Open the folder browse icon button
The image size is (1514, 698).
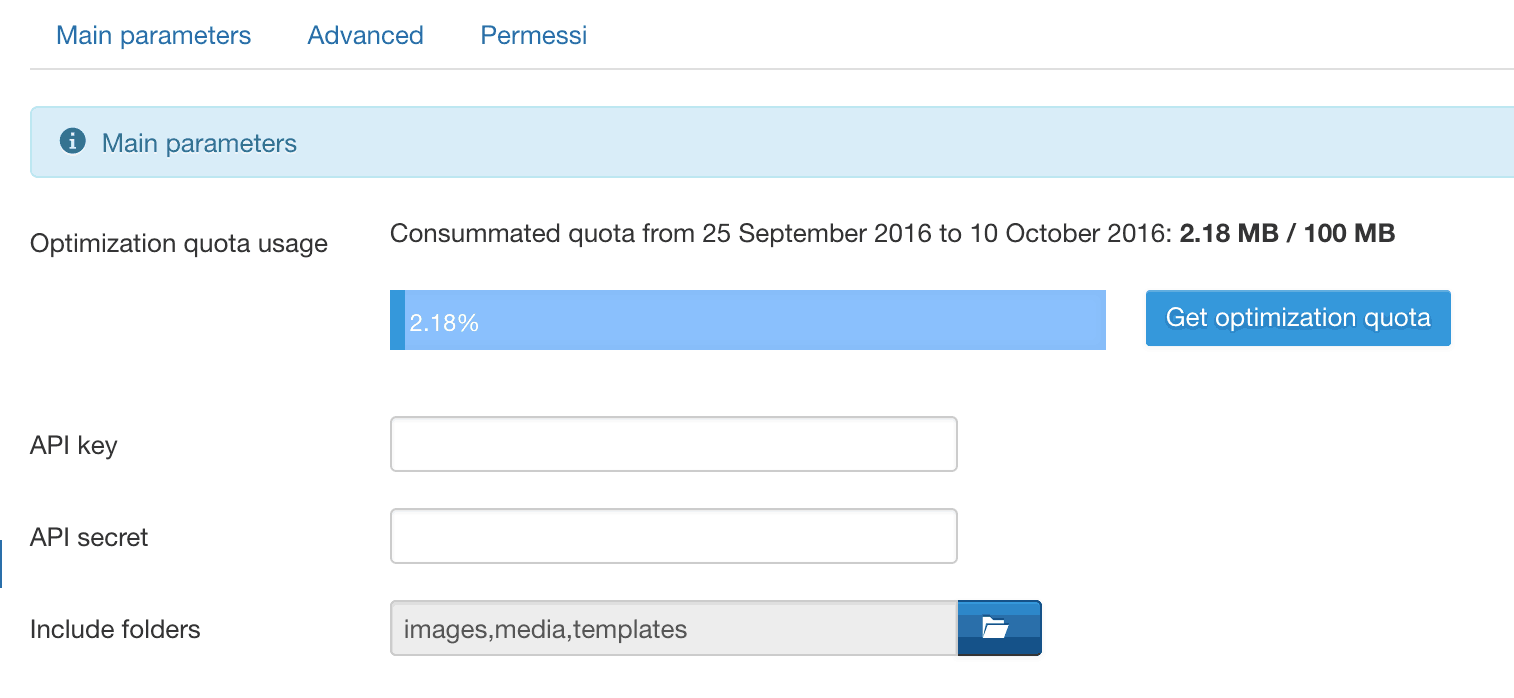tap(1000, 628)
